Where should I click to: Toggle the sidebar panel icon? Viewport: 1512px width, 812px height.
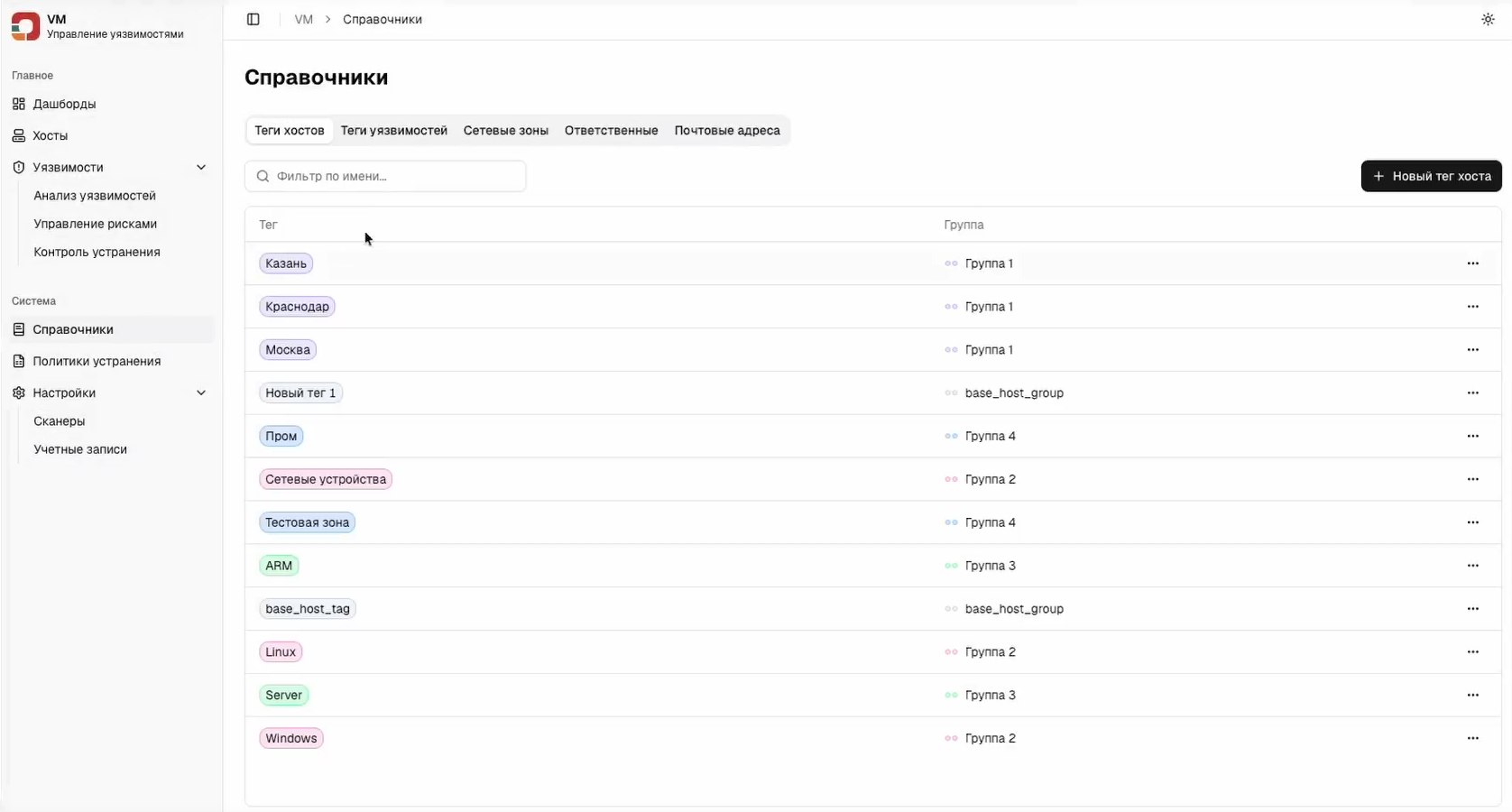[x=254, y=20]
